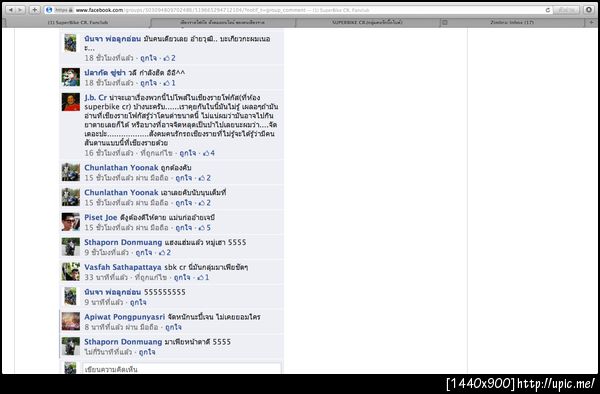
Task: Open J.b. Cr's profile picture
Action: point(71,102)
